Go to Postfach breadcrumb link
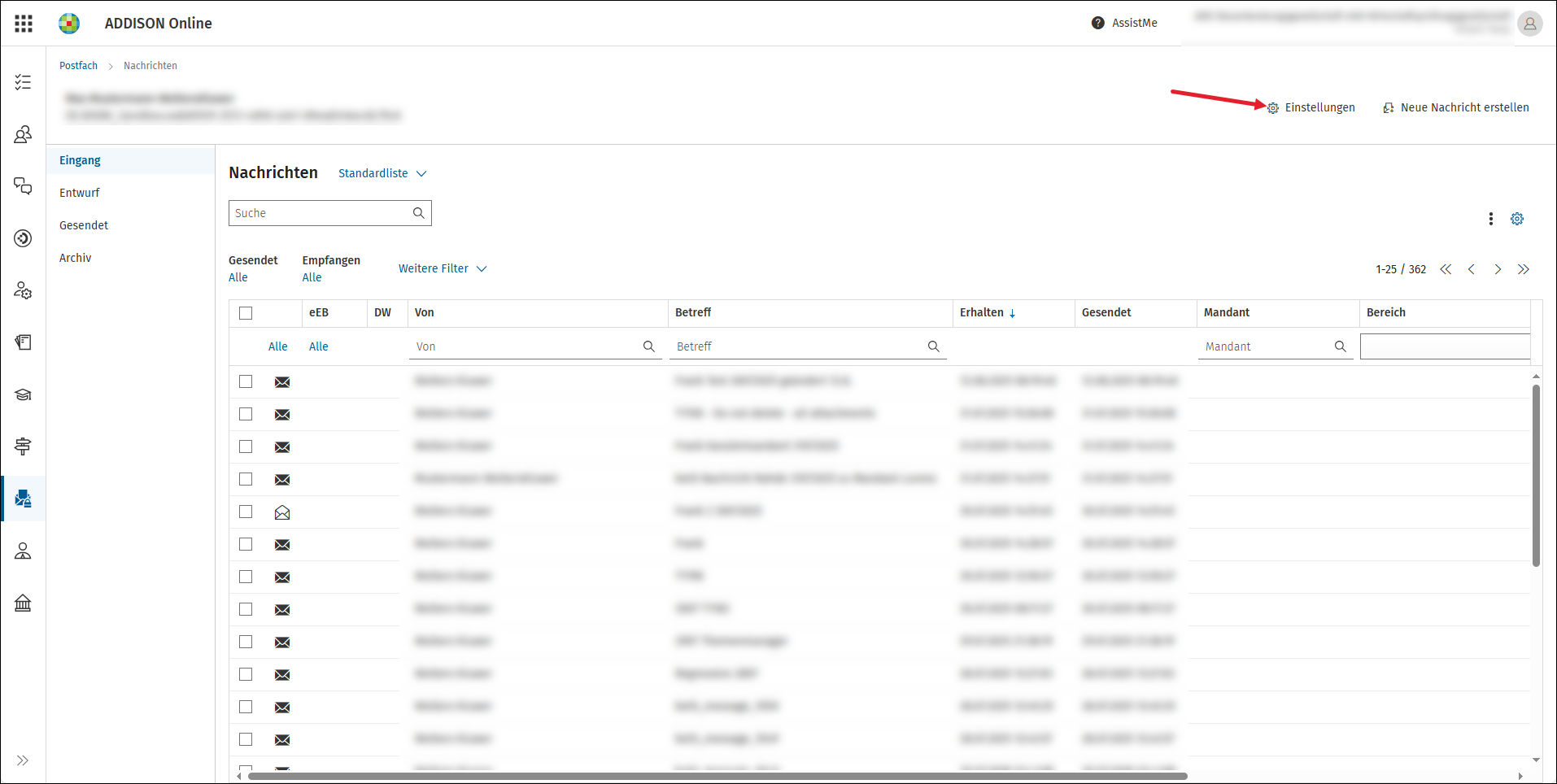This screenshot has width=1557, height=784. click(78, 66)
